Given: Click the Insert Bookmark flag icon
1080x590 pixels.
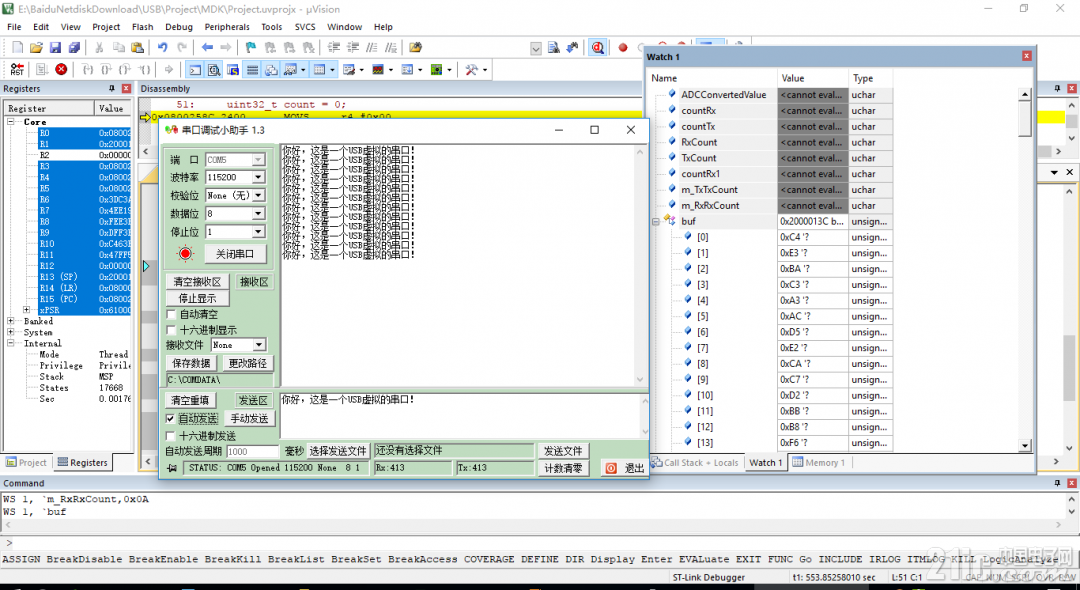Looking at the screenshot, I should 251,48.
